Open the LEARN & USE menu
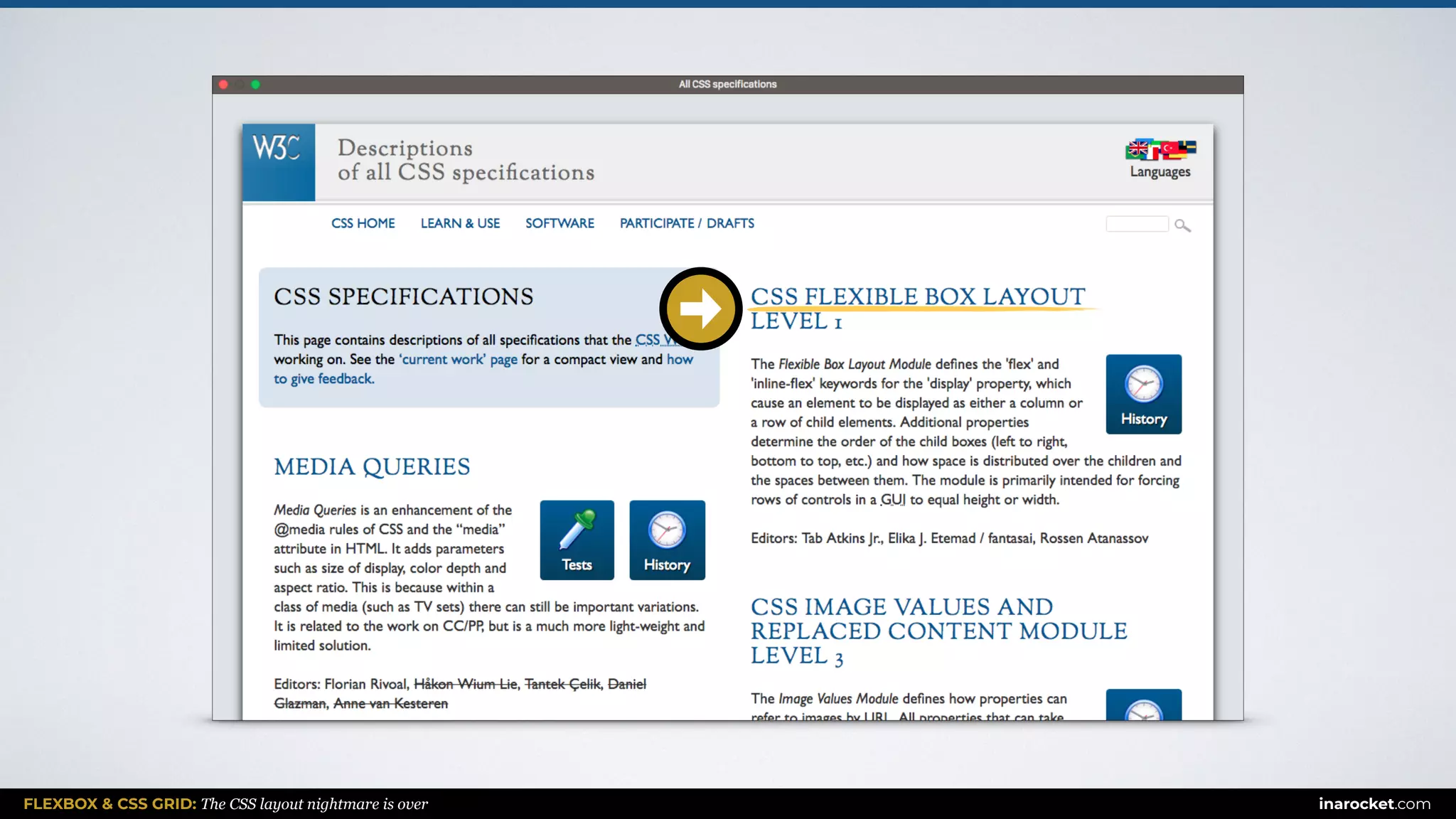This screenshot has width=1456, height=819. pyautogui.click(x=460, y=223)
